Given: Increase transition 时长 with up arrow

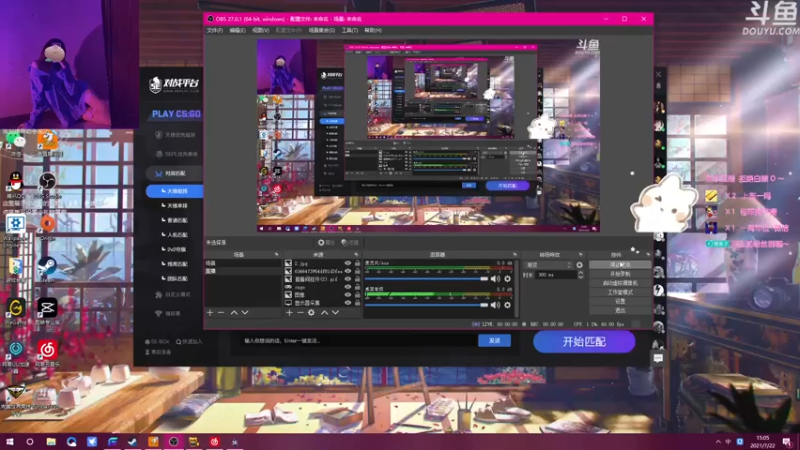Looking at the screenshot, I should click(580, 273).
